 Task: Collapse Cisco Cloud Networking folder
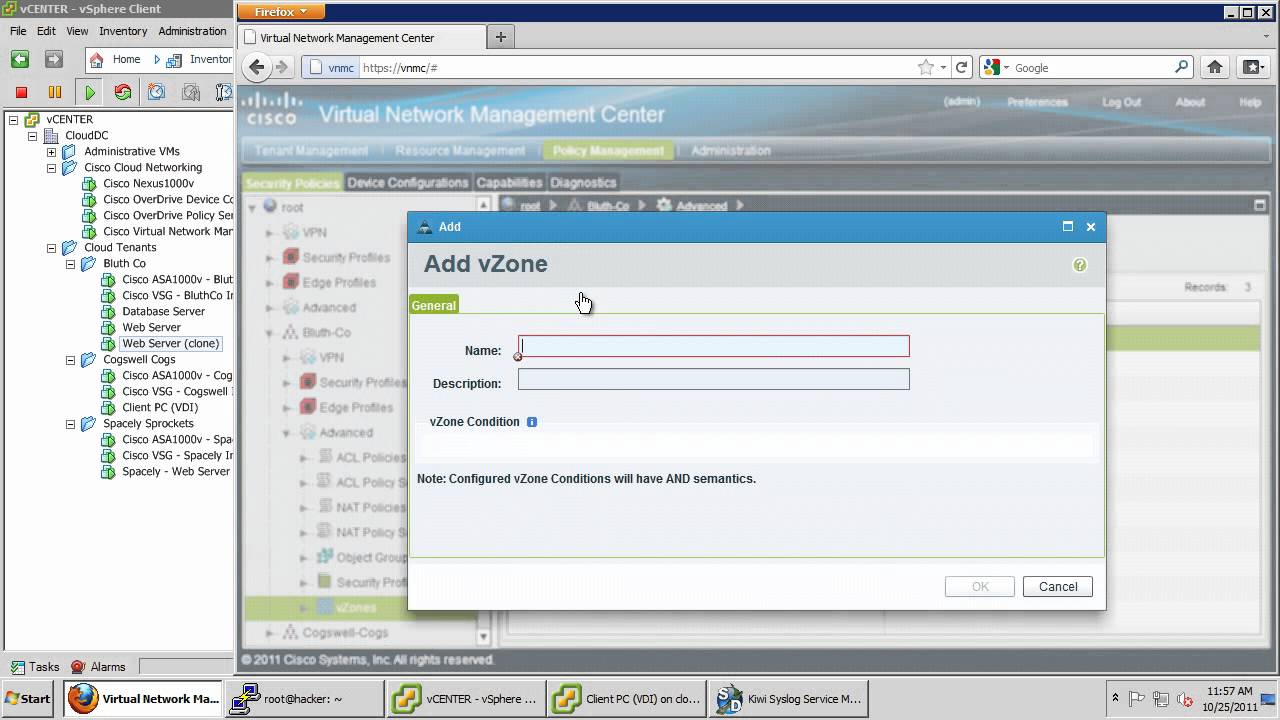52,168
